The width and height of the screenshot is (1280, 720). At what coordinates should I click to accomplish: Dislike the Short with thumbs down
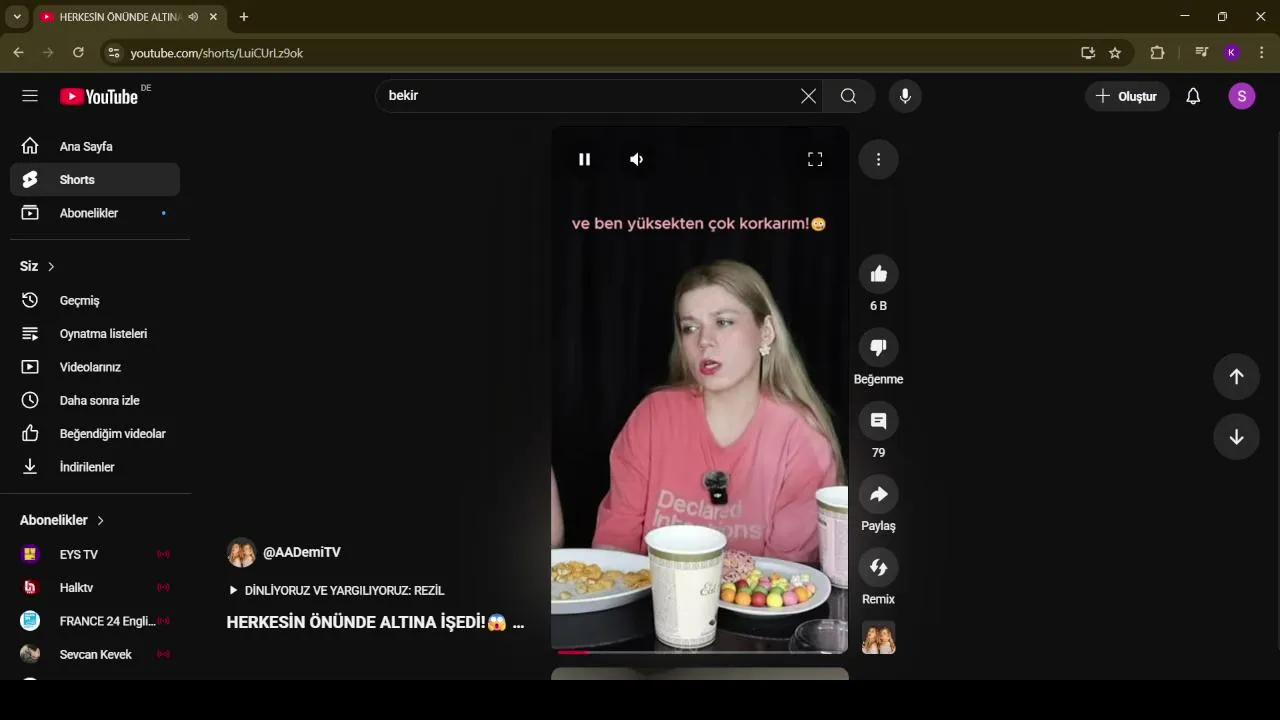[878, 347]
